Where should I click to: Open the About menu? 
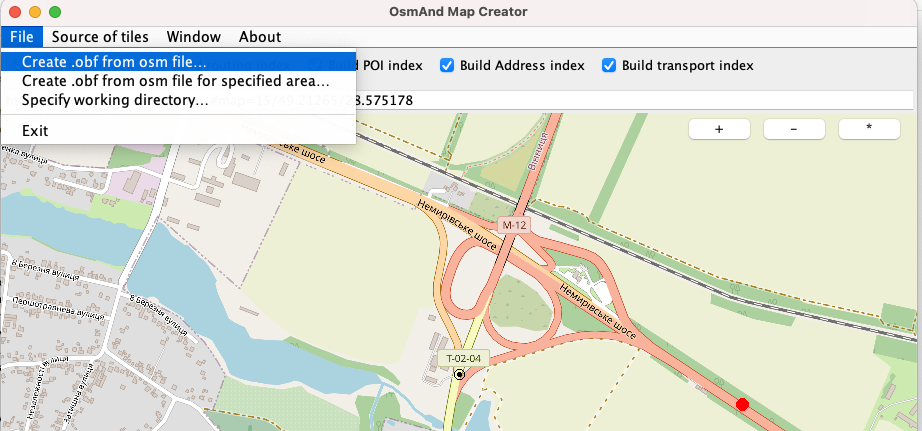click(260, 37)
